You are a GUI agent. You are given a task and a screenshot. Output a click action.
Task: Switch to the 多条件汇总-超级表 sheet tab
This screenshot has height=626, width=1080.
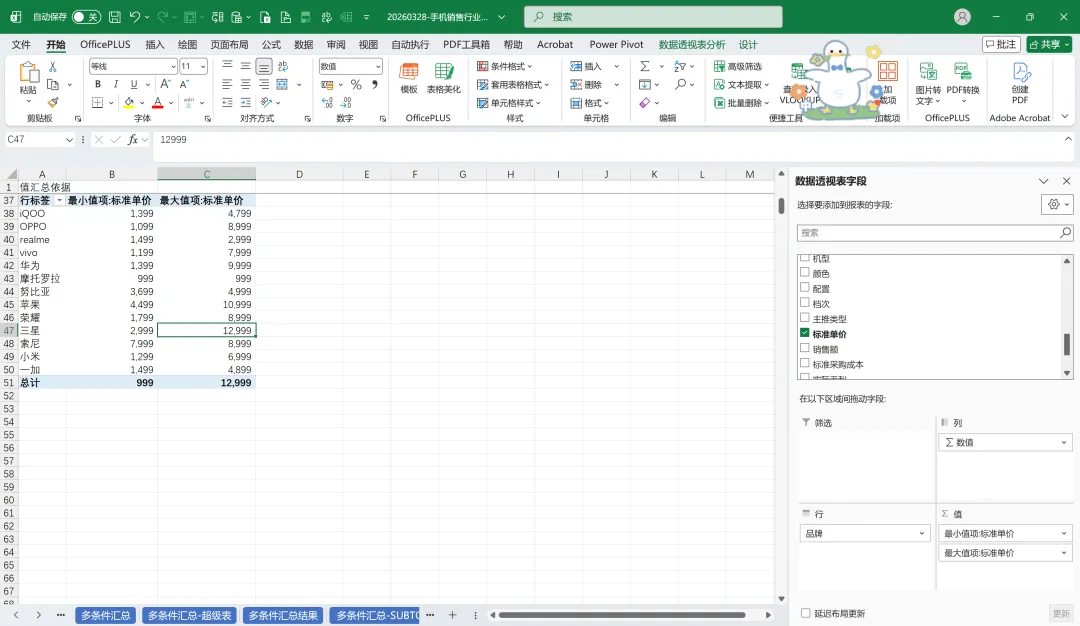click(189, 615)
